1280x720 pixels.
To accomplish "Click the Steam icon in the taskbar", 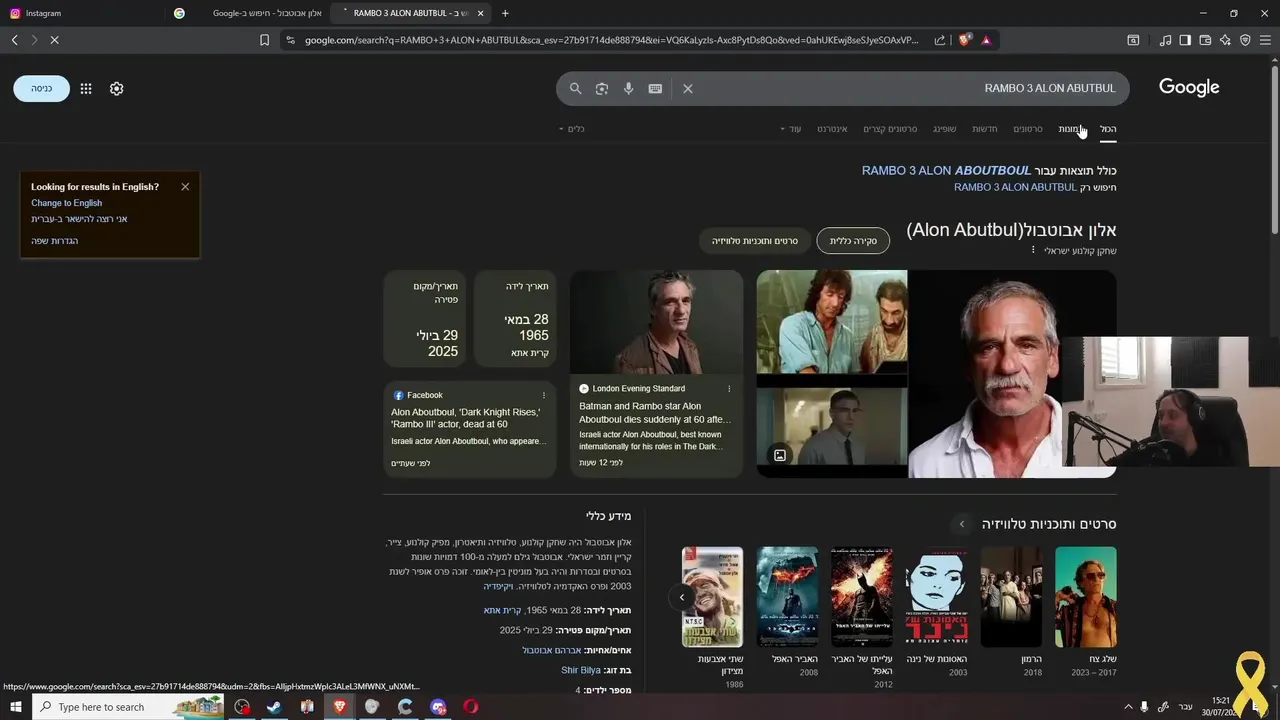I will pyautogui.click(x=274, y=707).
